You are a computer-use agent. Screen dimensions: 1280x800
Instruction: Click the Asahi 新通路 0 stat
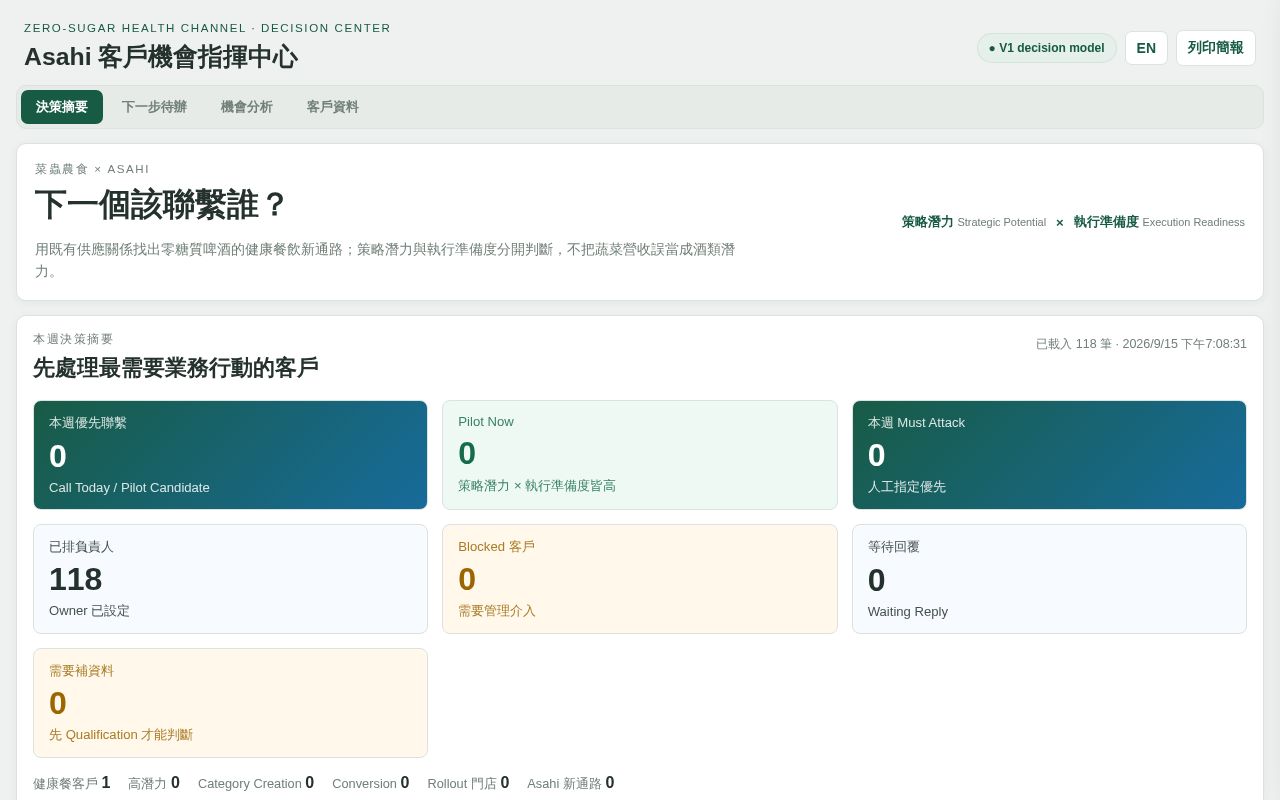(571, 783)
